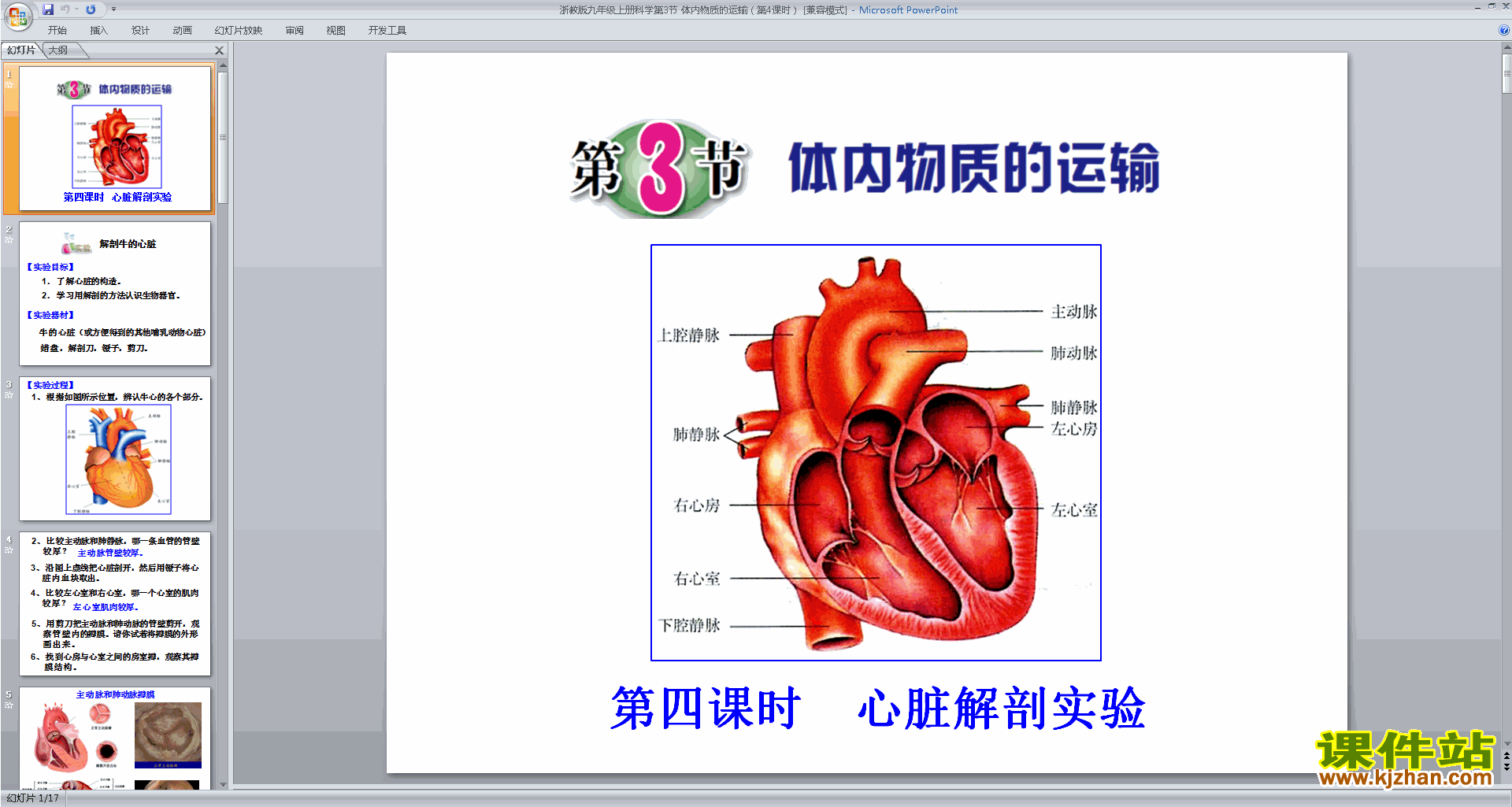The height and width of the screenshot is (807, 1512).
Task: Select slide 5 thumbnail 主动脉和肺动脉瓣膜
Action: [115, 739]
